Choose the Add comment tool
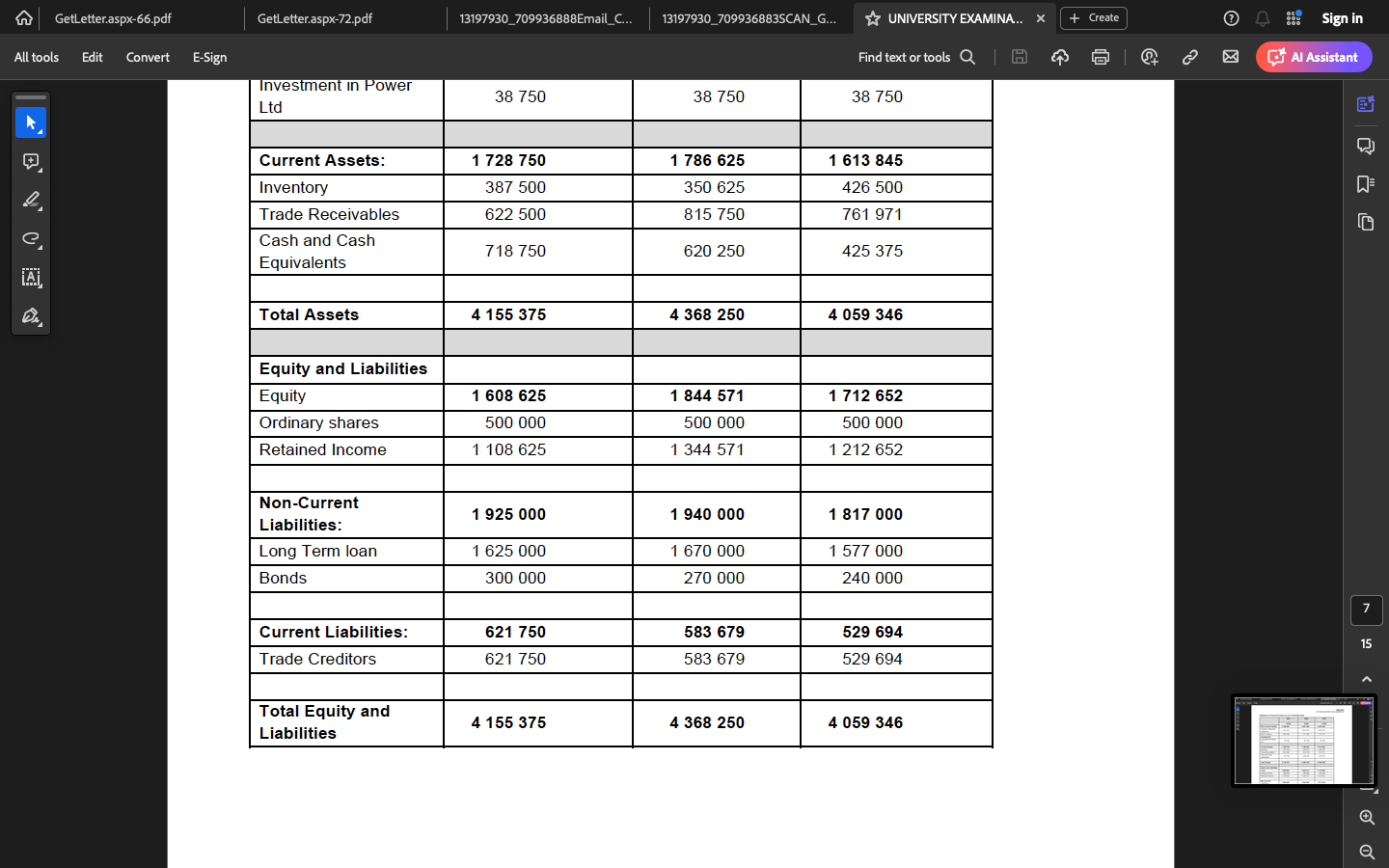1389x868 pixels. pyautogui.click(x=31, y=162)
